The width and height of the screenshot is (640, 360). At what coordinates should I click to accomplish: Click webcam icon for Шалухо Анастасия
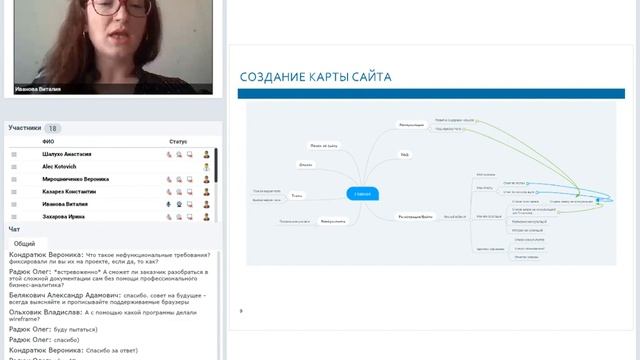tap(179, 154)
